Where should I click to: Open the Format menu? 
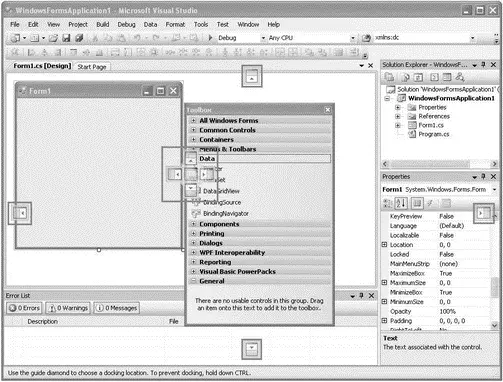point(175,24)
